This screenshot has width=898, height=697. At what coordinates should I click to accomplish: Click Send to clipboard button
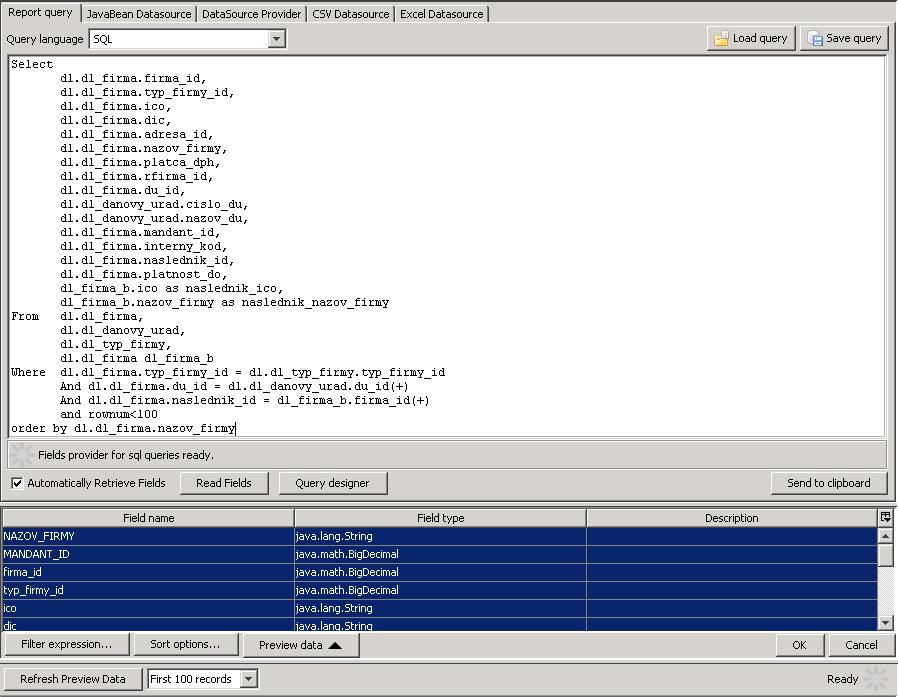[829, 483]
